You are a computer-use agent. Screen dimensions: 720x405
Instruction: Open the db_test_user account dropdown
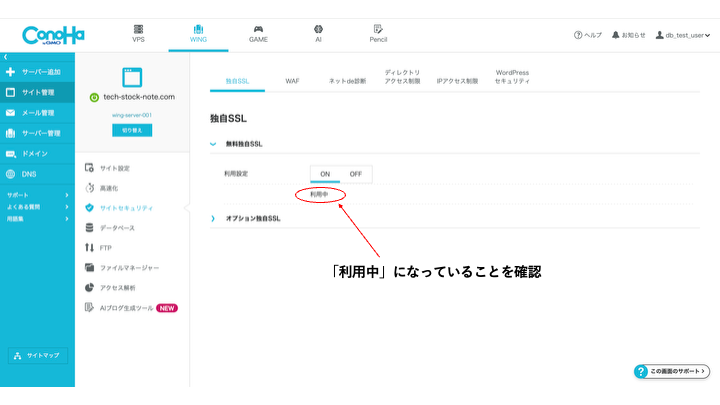pos(683,35)
